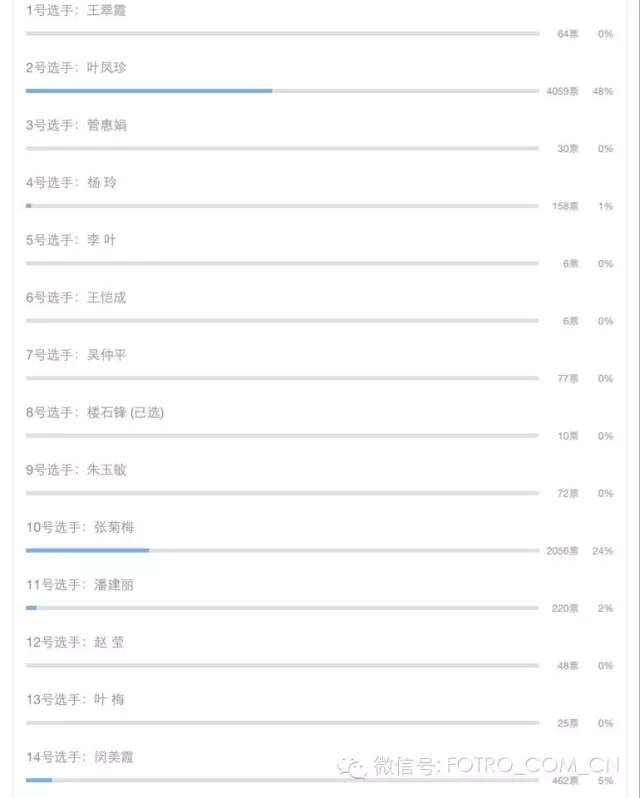Click the 48% progress bar for 叶凤珍
Screen dimensions: 640x798
click(x=282, y=91)
